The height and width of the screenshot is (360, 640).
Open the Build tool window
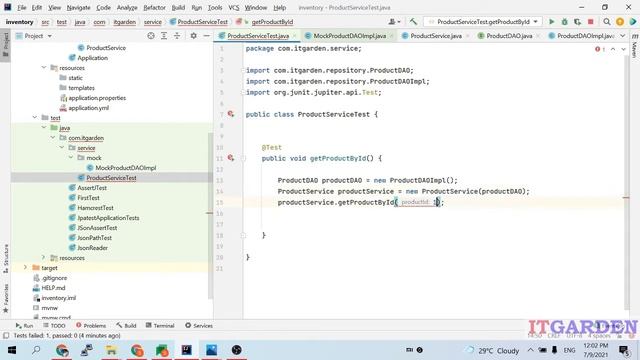pos(126,326)
